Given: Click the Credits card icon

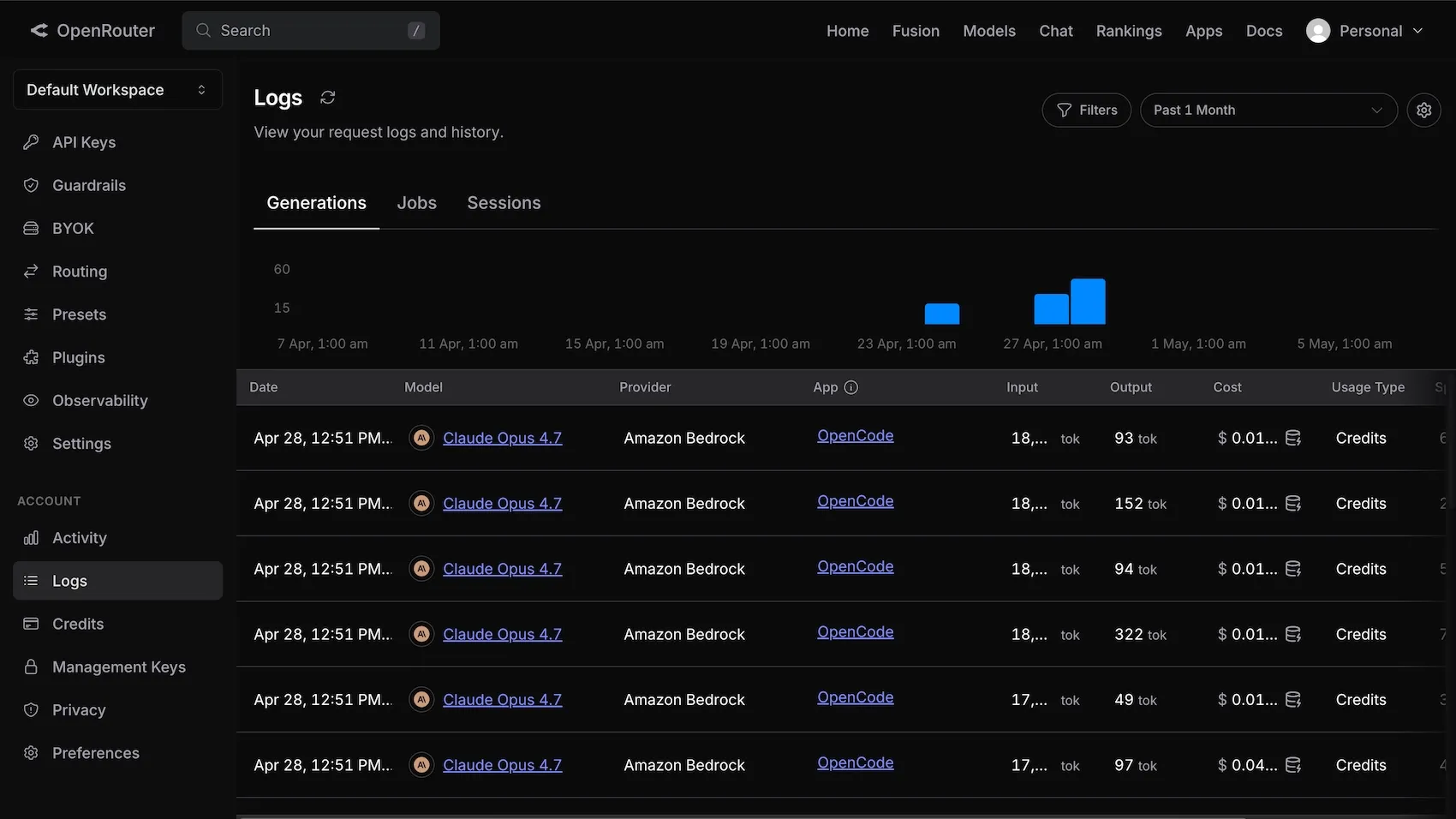Looking at the screenshot, I should [31, 624].
